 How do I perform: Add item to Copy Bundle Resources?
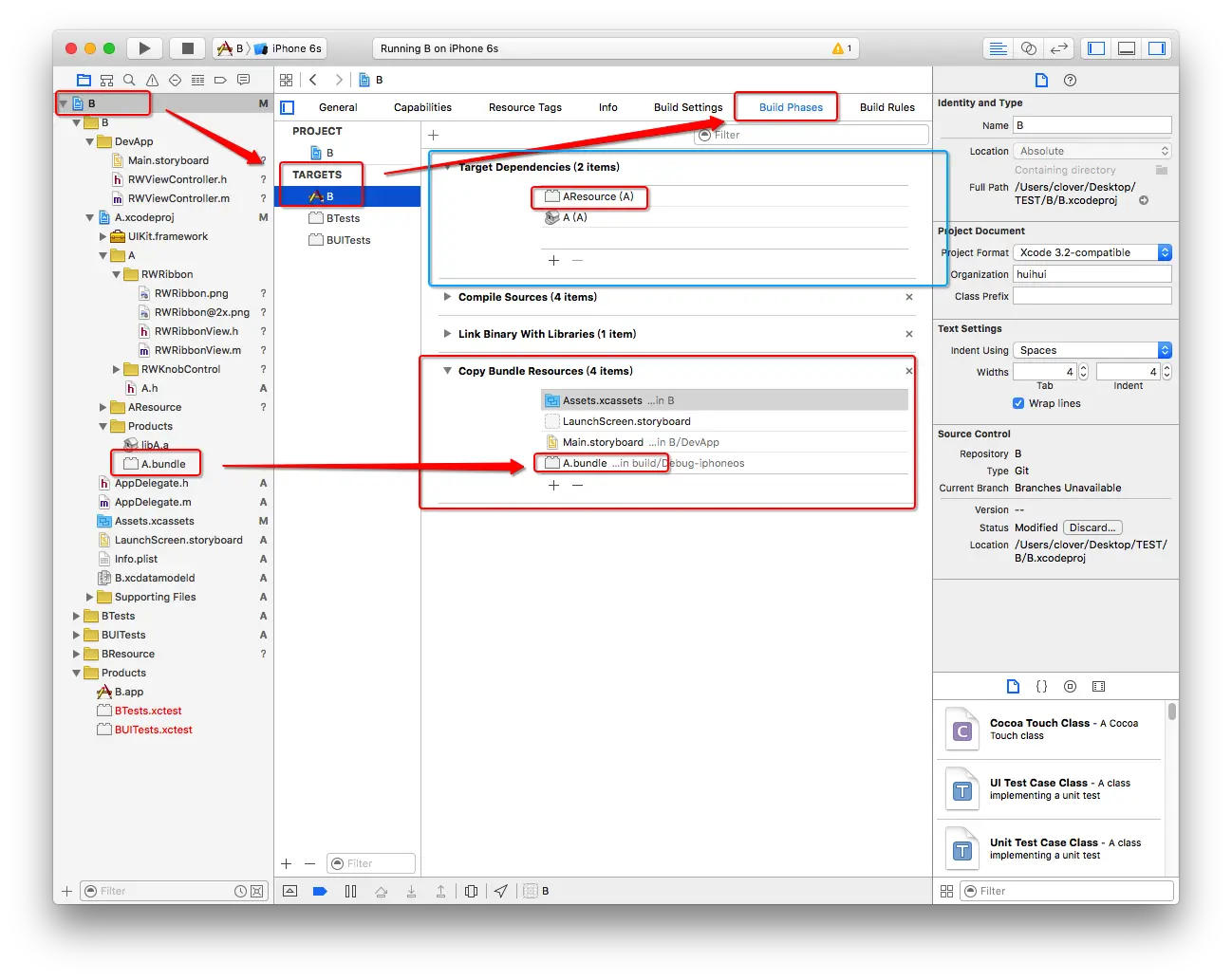554,485
